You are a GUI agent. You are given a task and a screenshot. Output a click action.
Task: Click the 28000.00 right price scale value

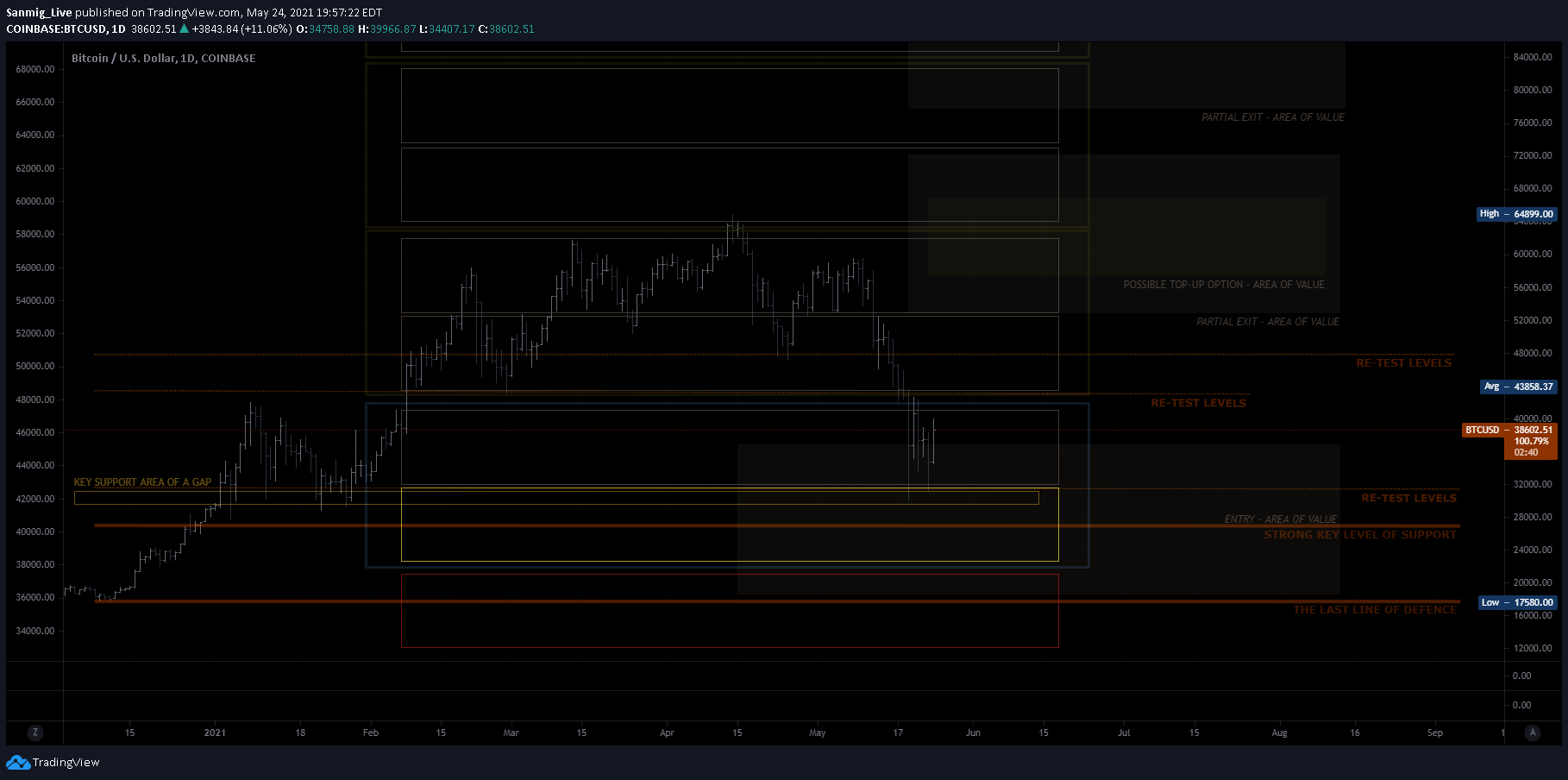(1533, 517)
